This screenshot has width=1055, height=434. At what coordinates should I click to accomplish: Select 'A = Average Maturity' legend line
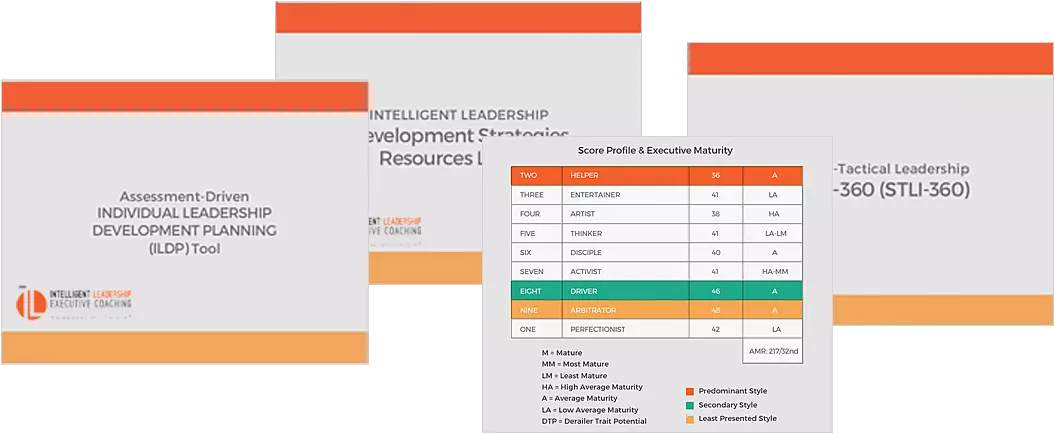[x=579, y=398]
